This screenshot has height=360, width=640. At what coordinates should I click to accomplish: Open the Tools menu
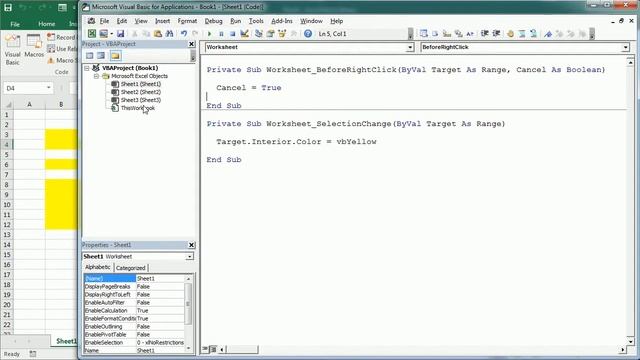(256, 21)
